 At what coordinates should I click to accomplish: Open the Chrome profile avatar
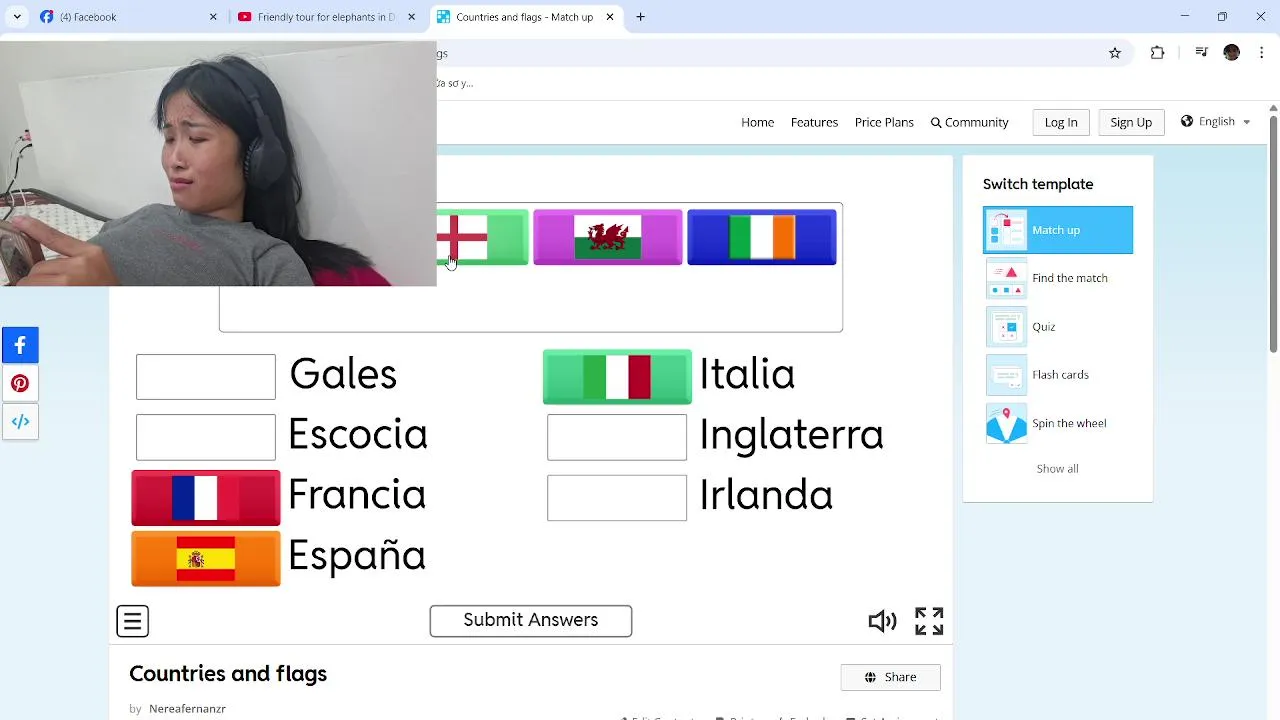coord(1231,53)
